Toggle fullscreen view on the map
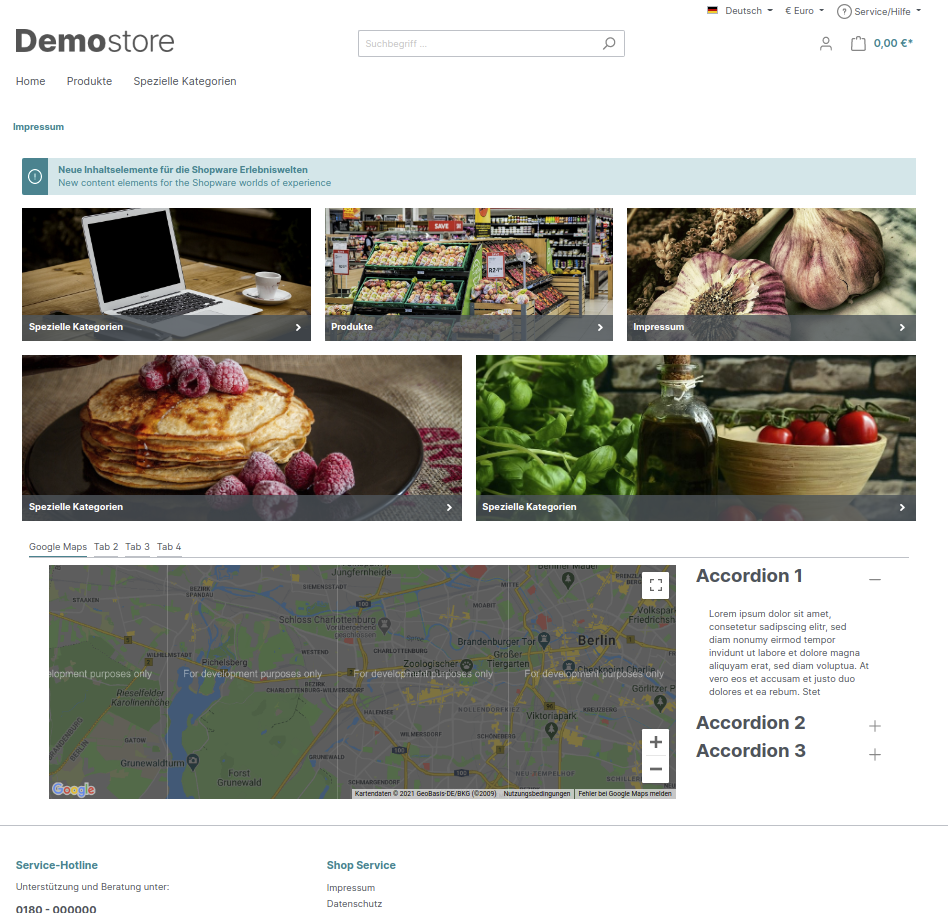This screenshot has height=913, width=948. pyautogui.click(x=655, y=585)
